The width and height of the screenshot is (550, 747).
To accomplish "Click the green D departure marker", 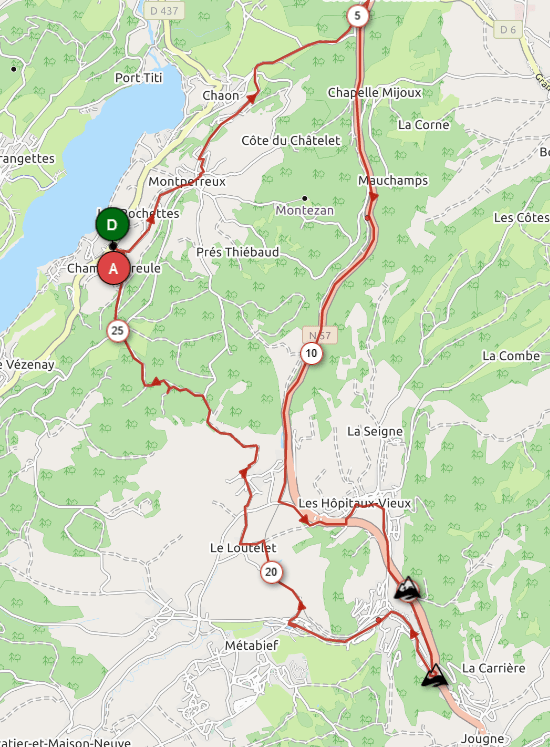I will (x=112, y=224).
